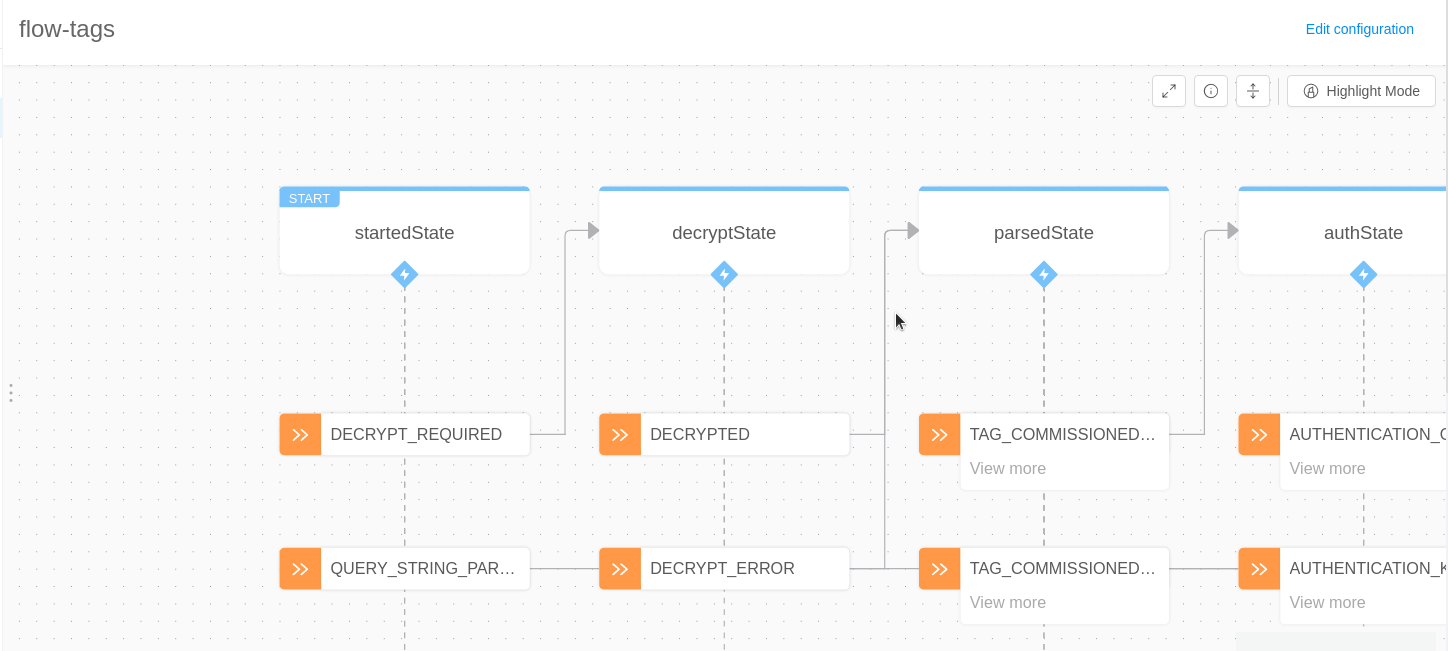Select the parsedState node
The width and height of the screenshot is (1448, 651).
pos(1044,233)
